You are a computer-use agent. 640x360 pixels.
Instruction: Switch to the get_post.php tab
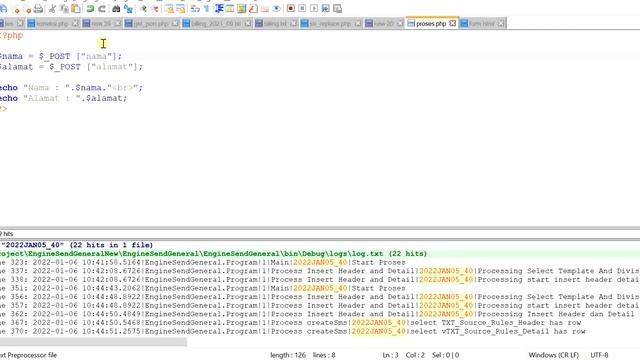pos(151,24)
